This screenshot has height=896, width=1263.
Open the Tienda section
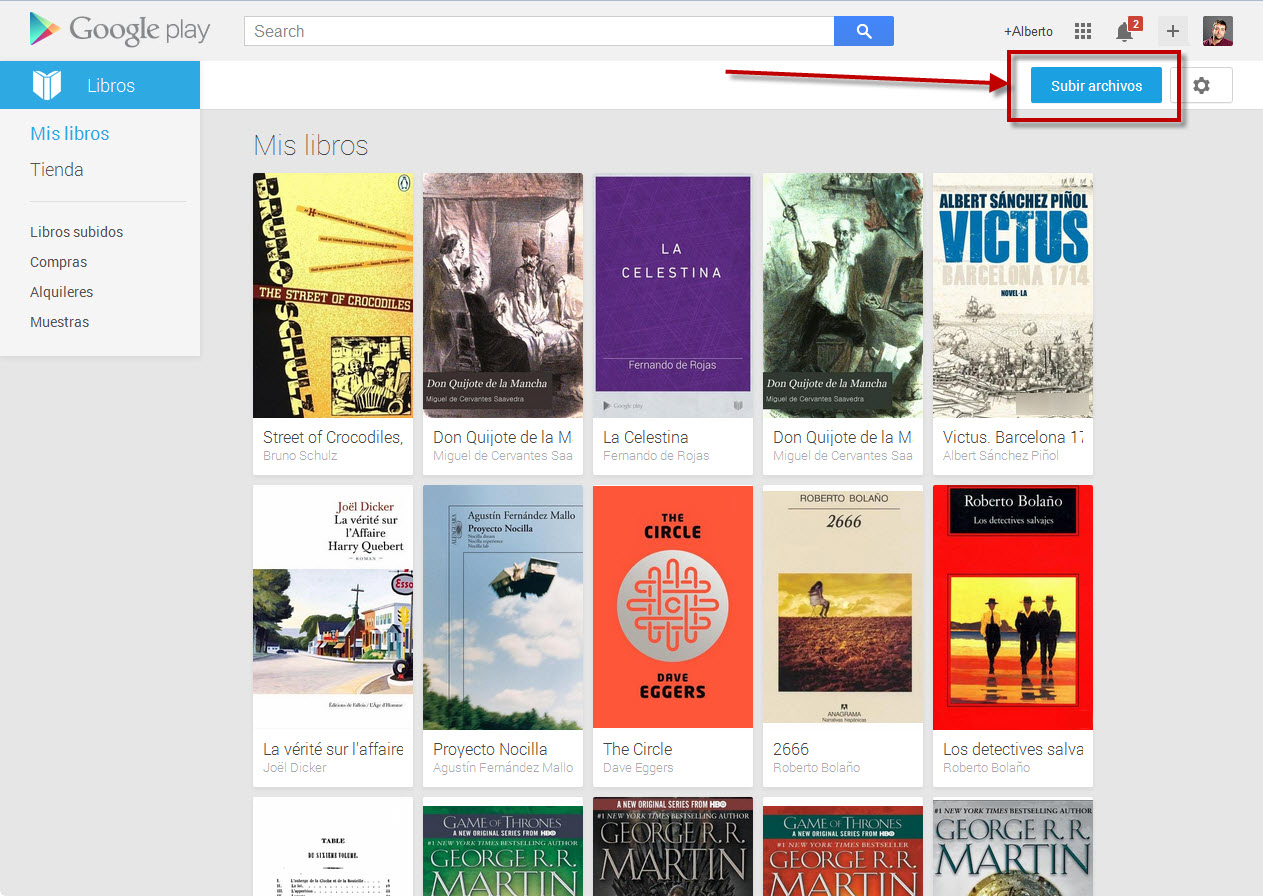[x=56, y=169]
